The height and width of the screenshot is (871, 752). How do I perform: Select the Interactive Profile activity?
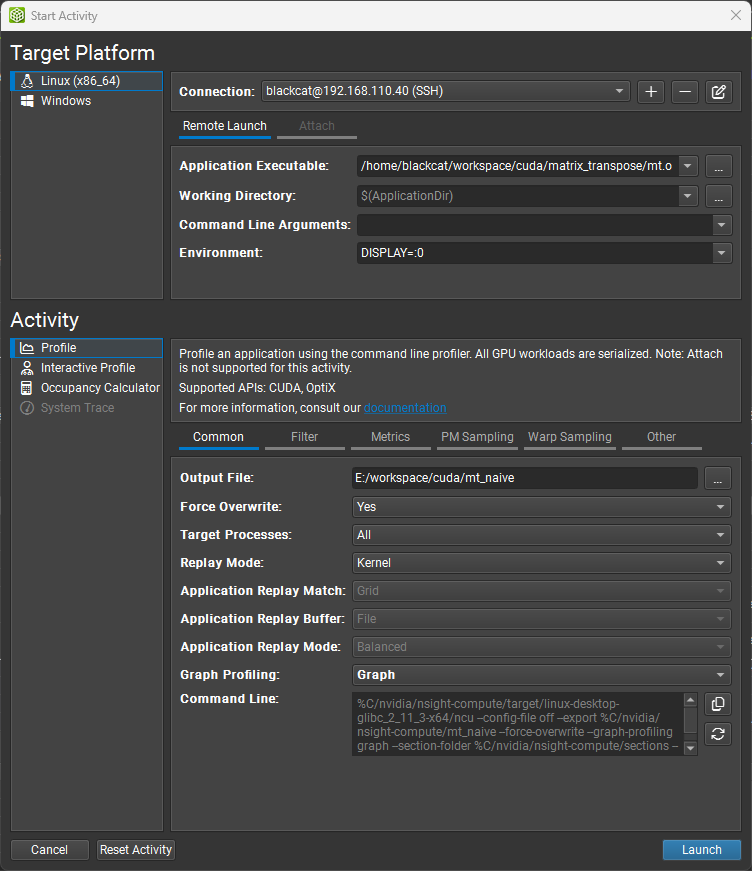click(x=87, y=368)
